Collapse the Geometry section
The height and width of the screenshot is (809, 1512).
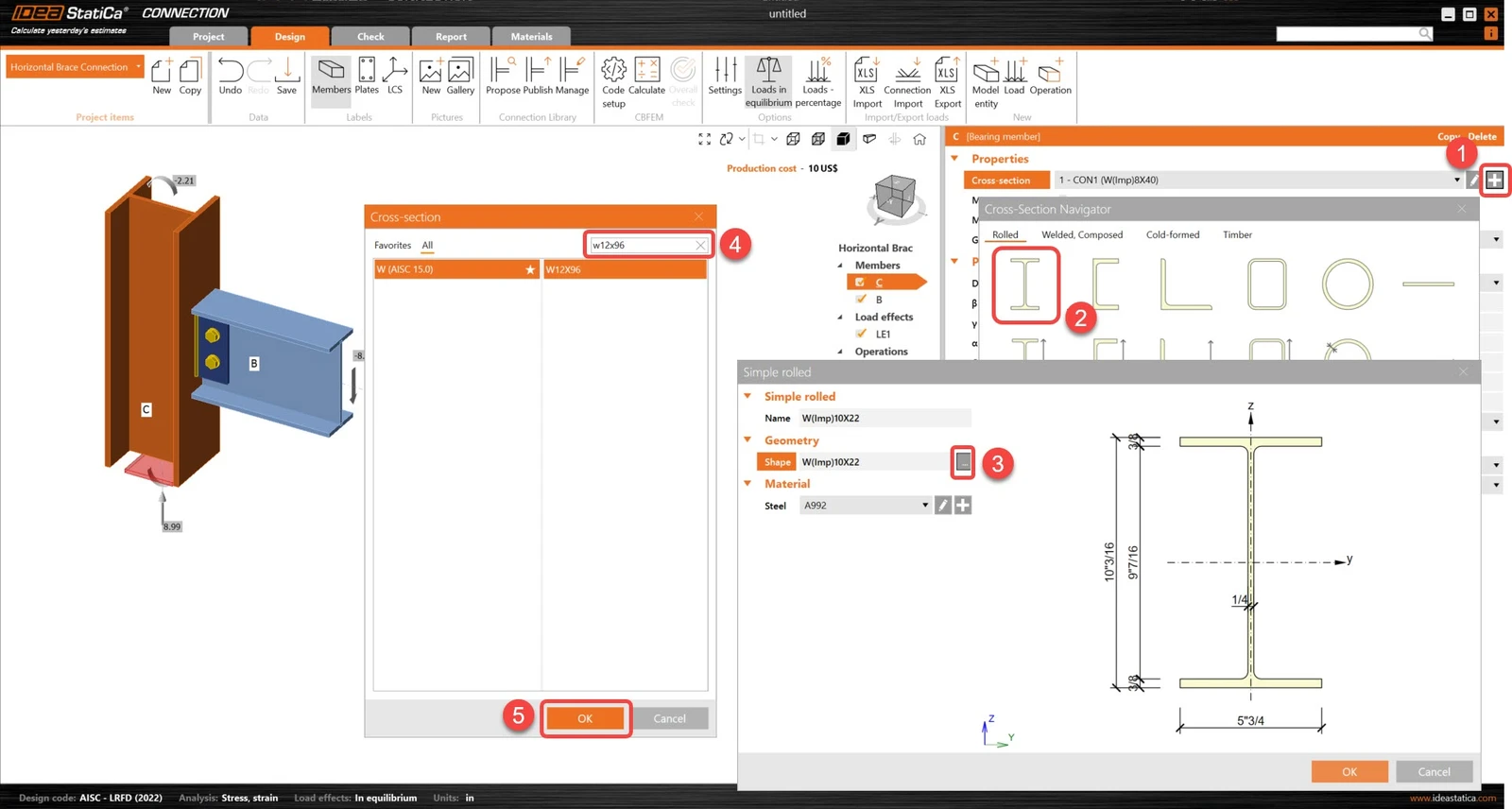(x=747, y=439)
